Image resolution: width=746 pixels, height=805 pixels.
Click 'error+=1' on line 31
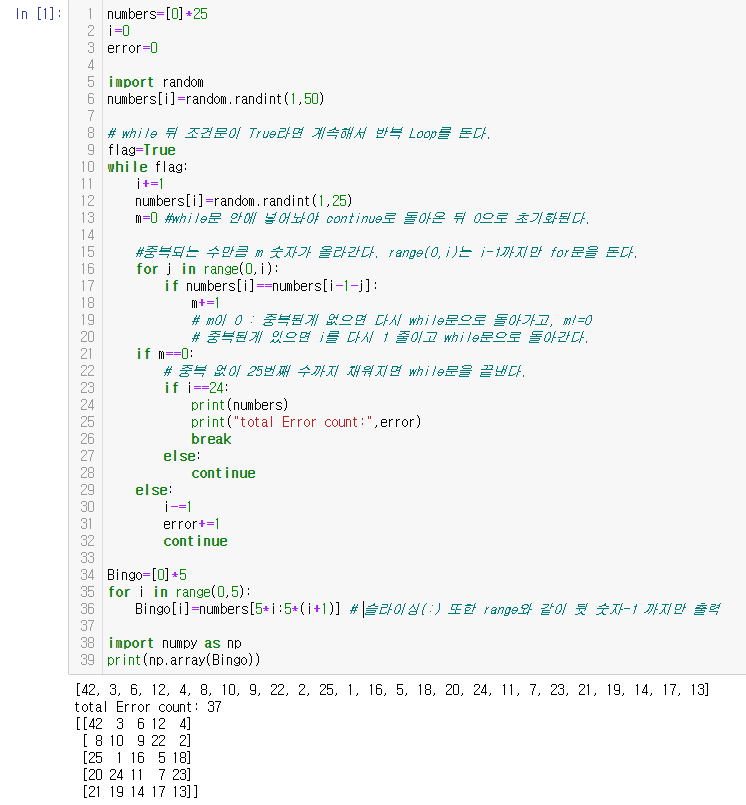[x=192, y=524]
